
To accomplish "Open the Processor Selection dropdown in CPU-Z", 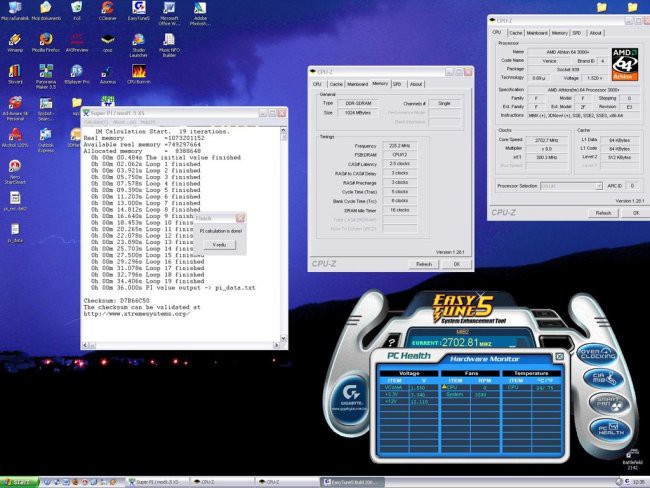I will click(599, 186).
